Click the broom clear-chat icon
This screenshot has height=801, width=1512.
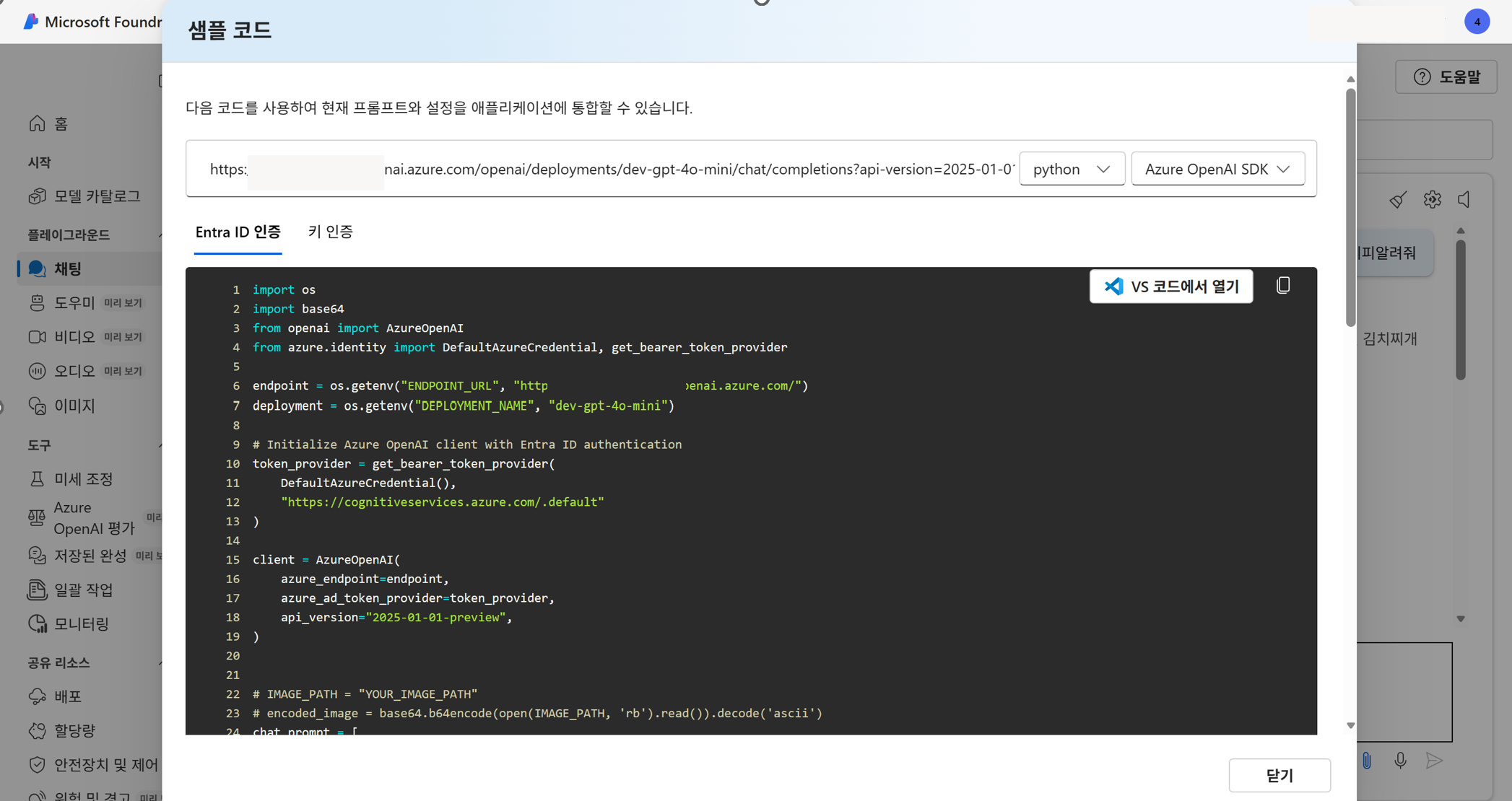pyautogui.click(x=1398, y=200)
